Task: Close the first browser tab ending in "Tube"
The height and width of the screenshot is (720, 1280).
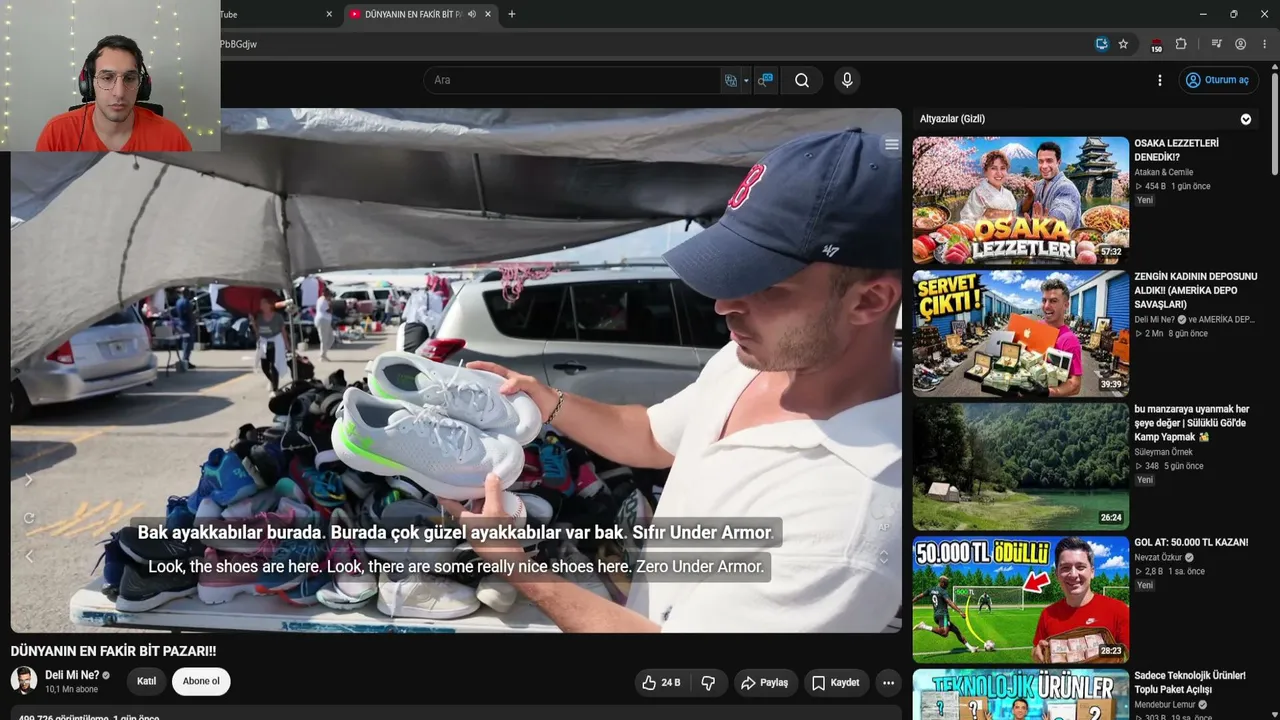Action: 329,14
